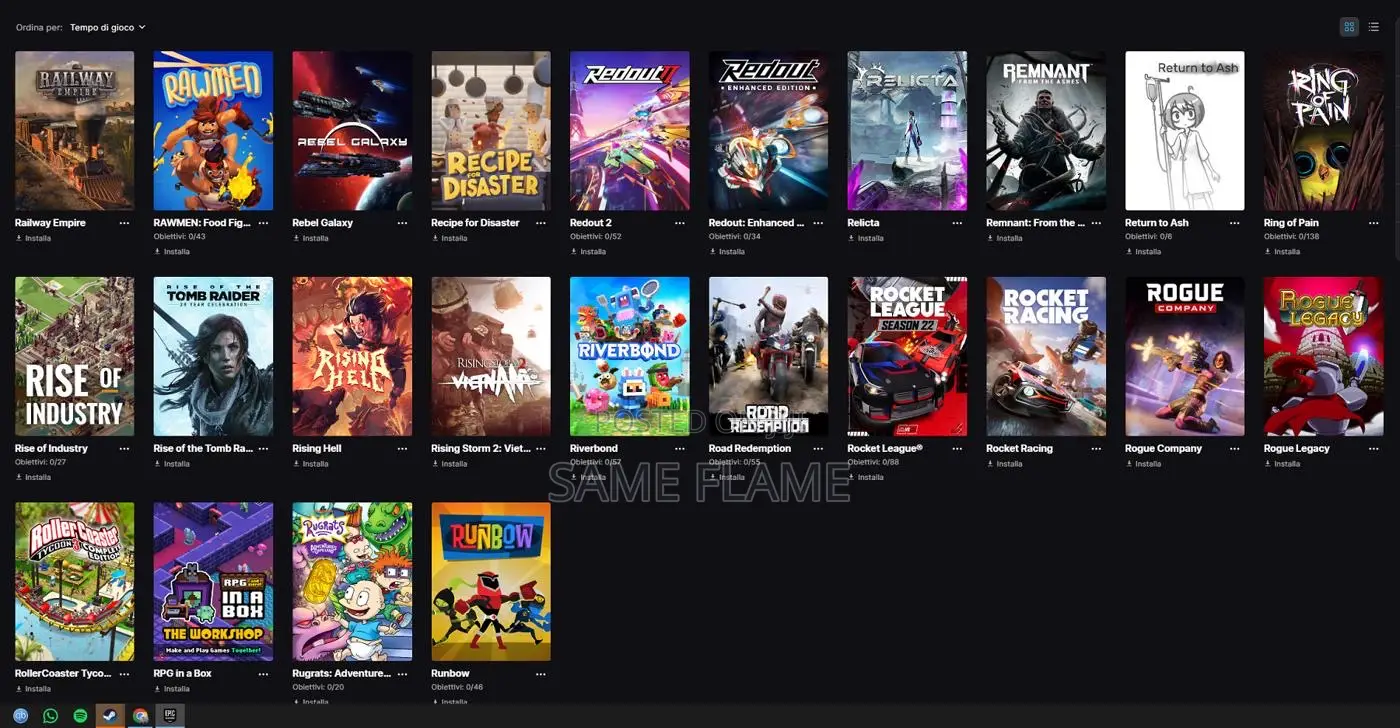Screen dimensions: 1400x728
Task: Open Google Chrome from the taskbar
Action: coord(141,716)
